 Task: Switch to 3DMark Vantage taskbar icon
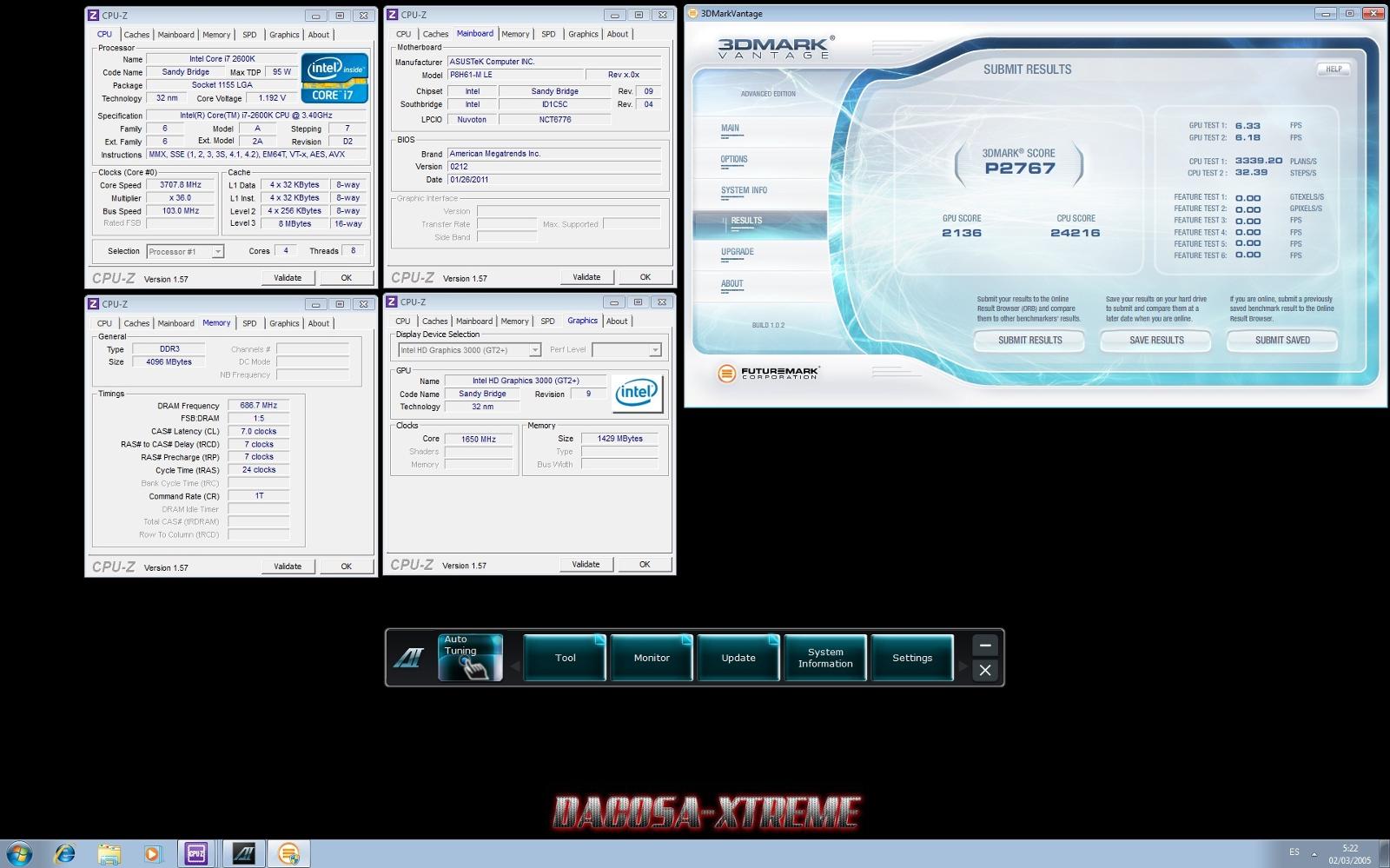288,854
